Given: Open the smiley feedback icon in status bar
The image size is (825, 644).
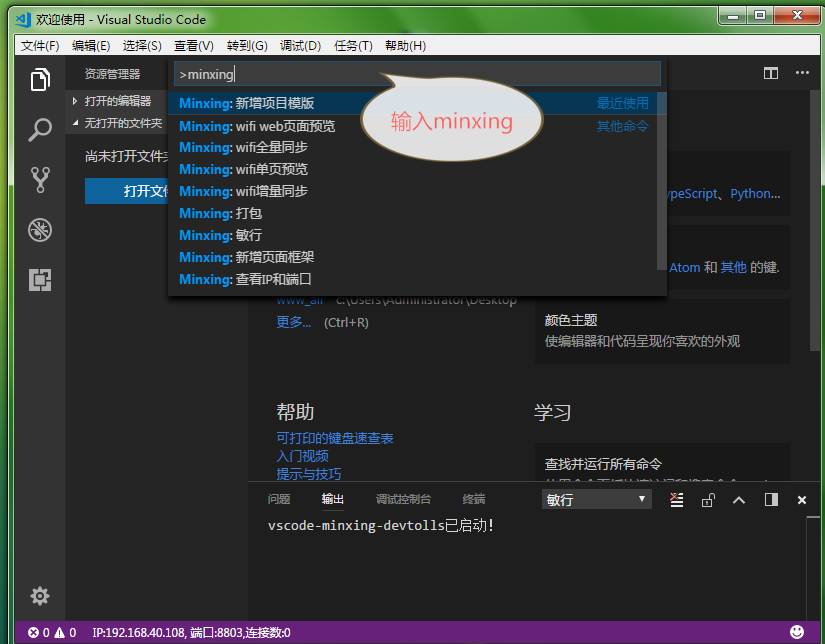Looking at the screenshot, I should (x=797, y=632).
